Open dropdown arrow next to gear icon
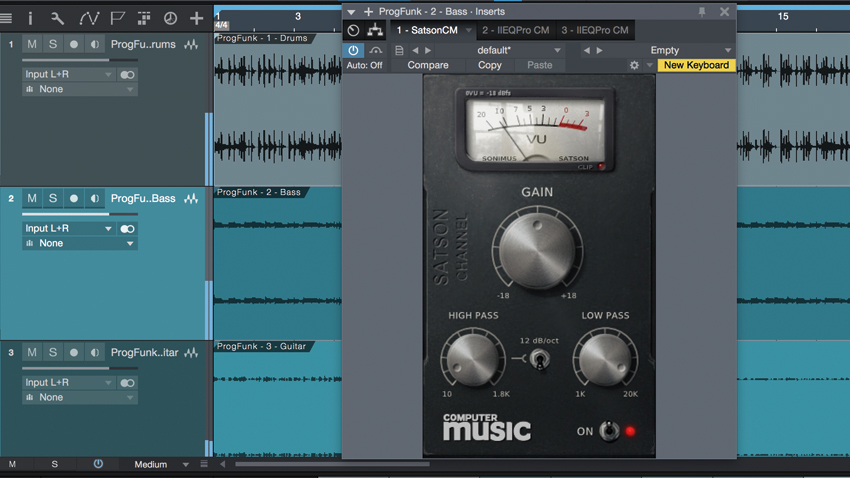This screenshot has width=850, height=478. click(x=649, y=66)
